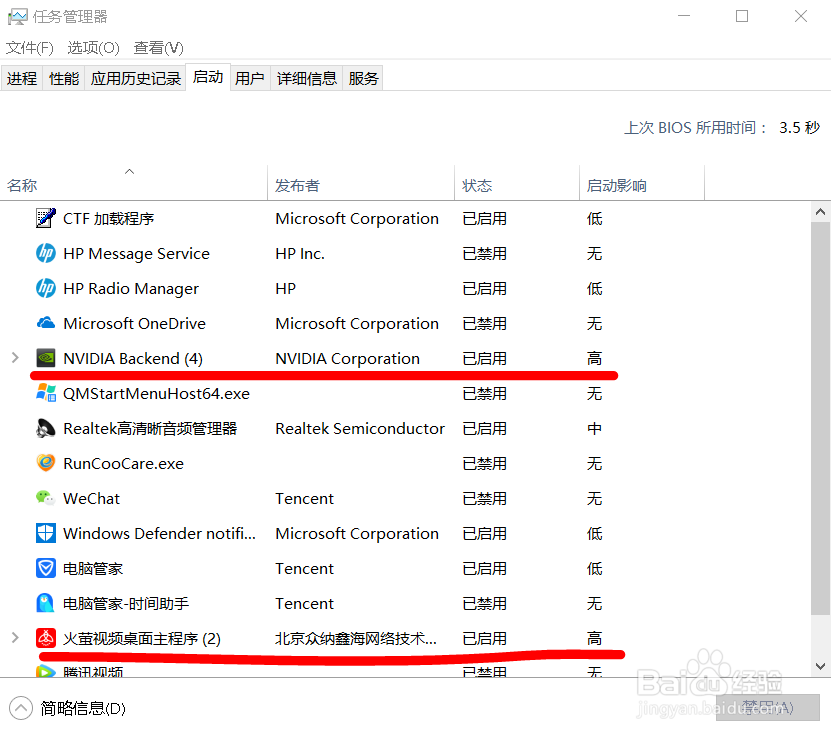Image resolution: width=831 pixels, height=738 pixels.
Task: Sort by the 状态 column header
Action: 517,183
